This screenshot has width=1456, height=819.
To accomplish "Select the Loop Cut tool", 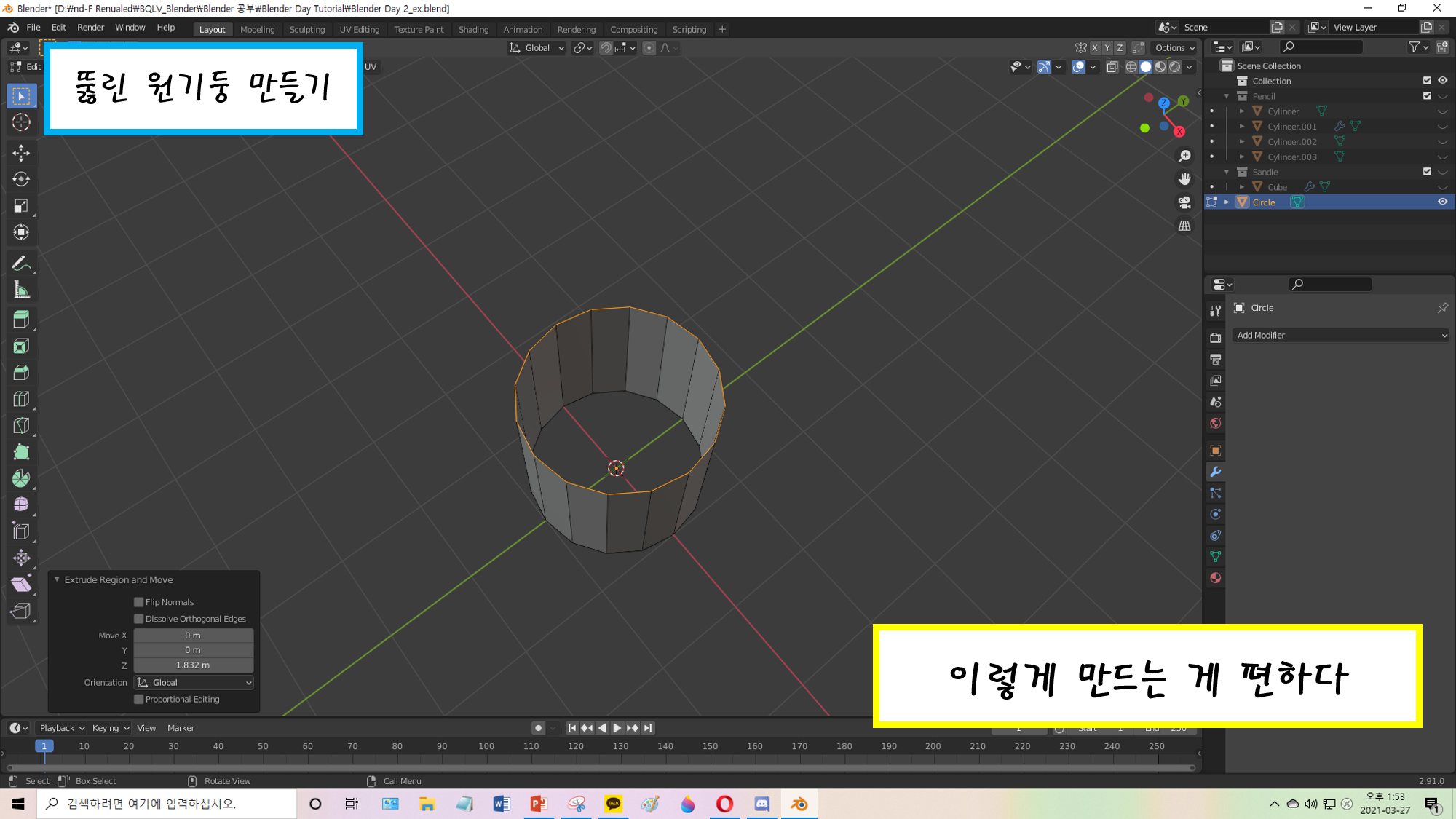I will tap(21, 399).
